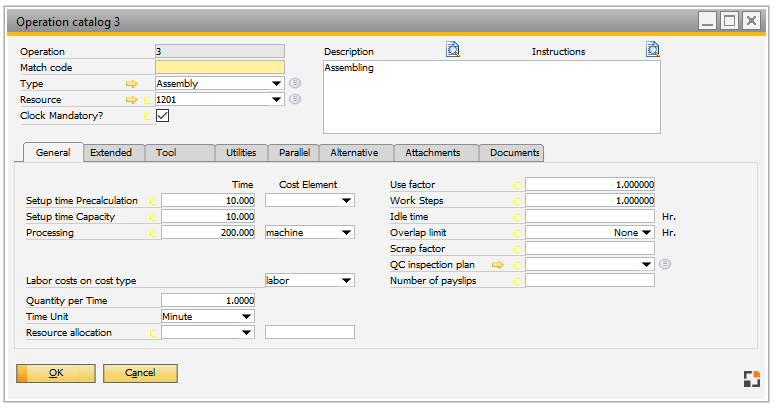The width and height of the screenshot is (778, 411).
Task: Open the Processing cost element dropdown
Action: coord(347,232)
